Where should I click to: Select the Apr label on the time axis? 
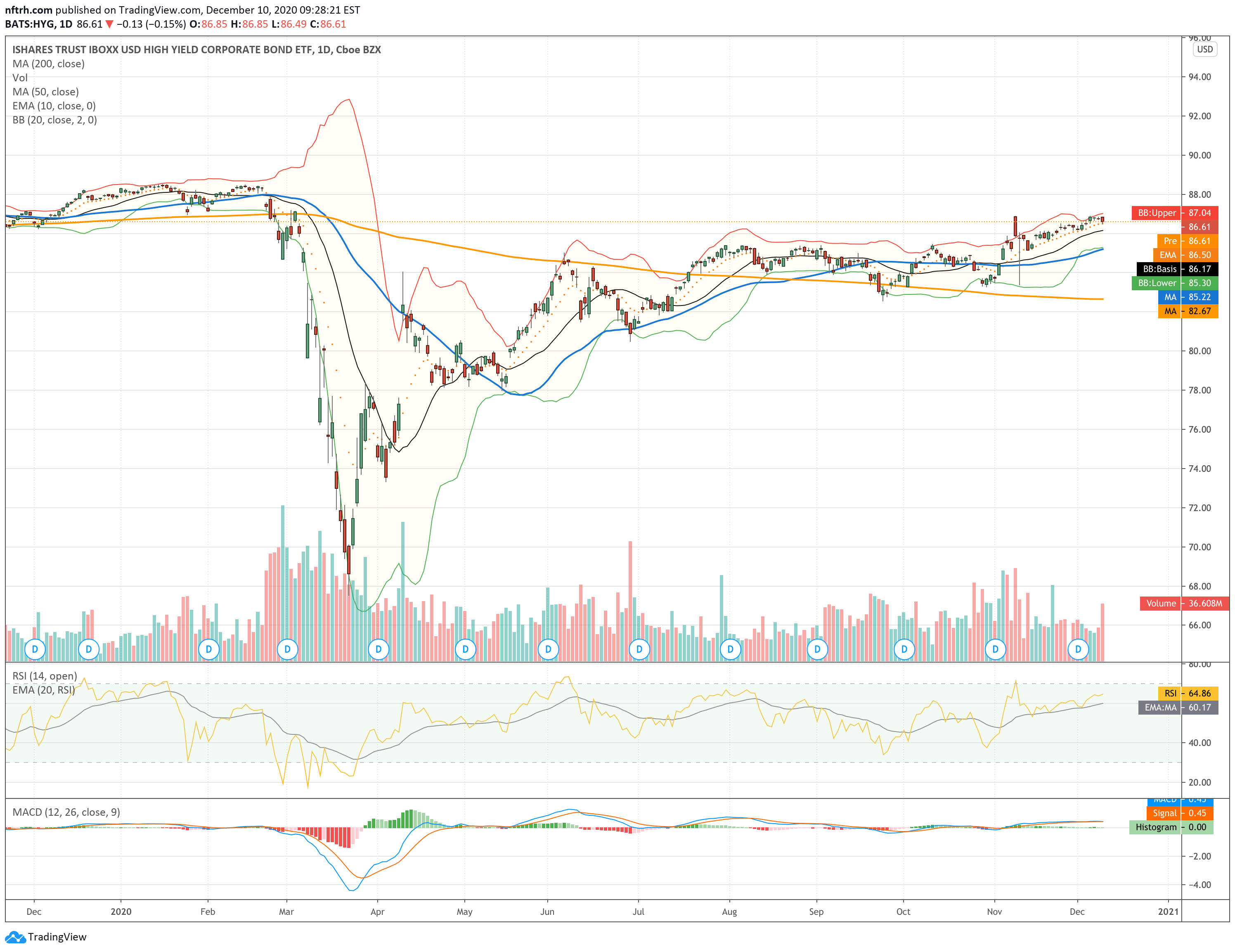click(x=377, y=912)
